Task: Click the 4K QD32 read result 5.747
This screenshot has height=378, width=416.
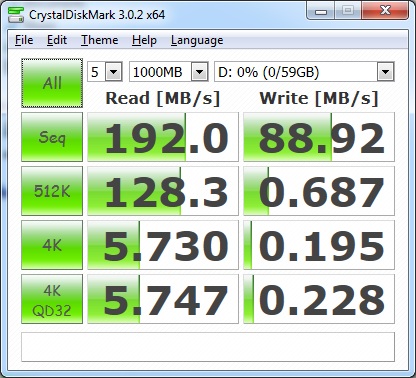Action: click(163, 299)
